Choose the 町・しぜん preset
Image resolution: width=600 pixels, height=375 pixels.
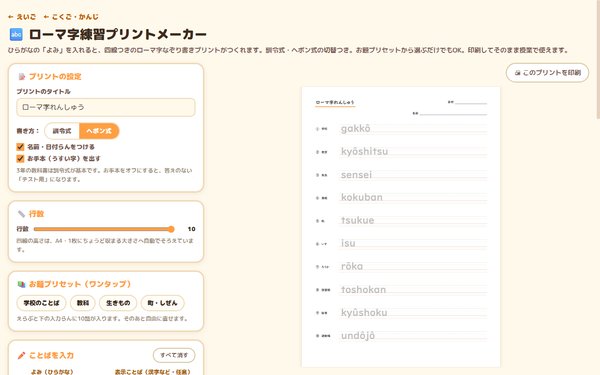pos(163,303)
